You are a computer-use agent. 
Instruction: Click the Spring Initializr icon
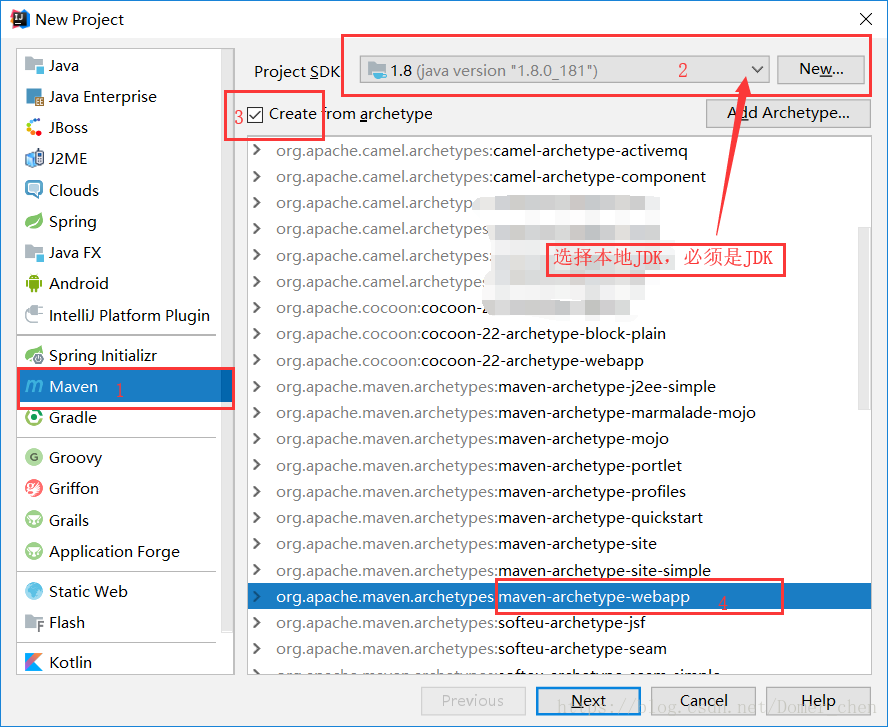pyautogui.click(x=34, y=355)
